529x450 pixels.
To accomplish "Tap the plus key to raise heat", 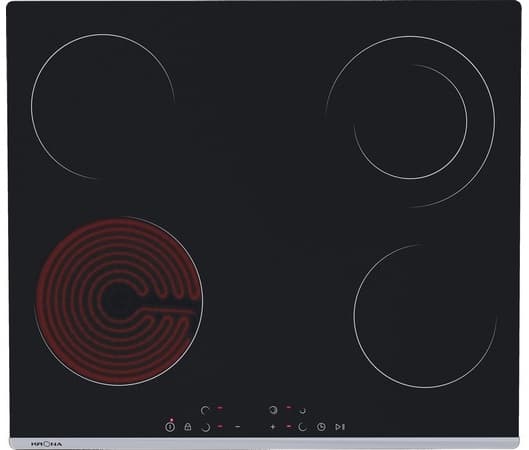I will pyautogui.click(x=273, y=427).
